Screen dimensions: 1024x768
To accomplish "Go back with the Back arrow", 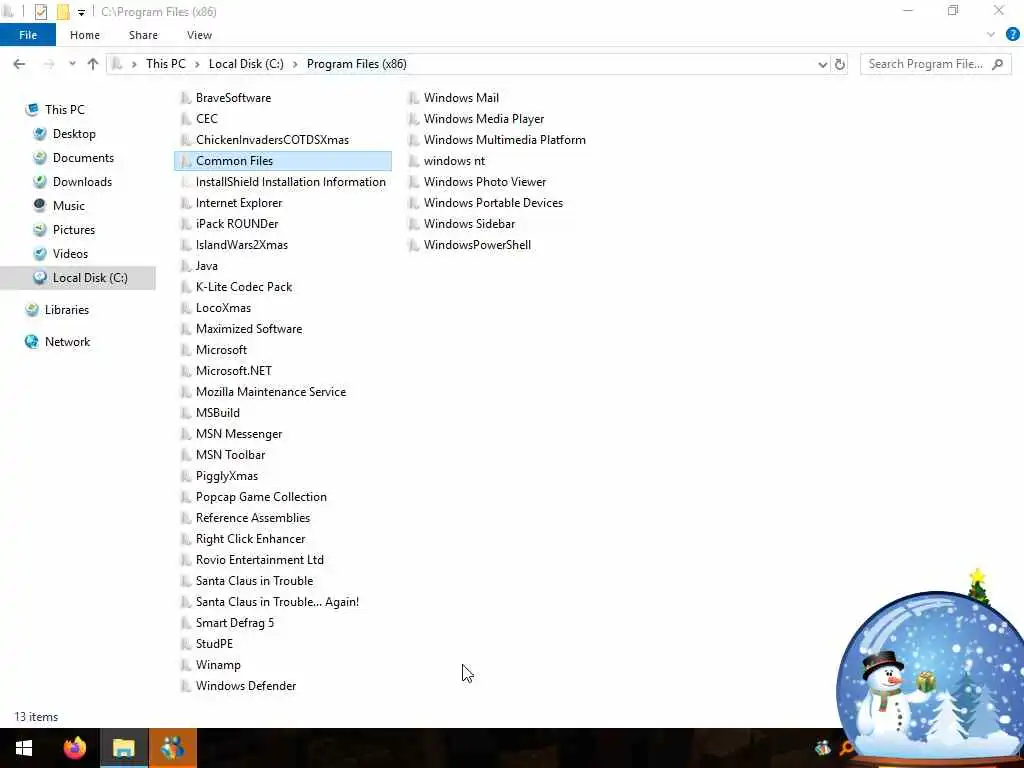I will pos(19,64).
